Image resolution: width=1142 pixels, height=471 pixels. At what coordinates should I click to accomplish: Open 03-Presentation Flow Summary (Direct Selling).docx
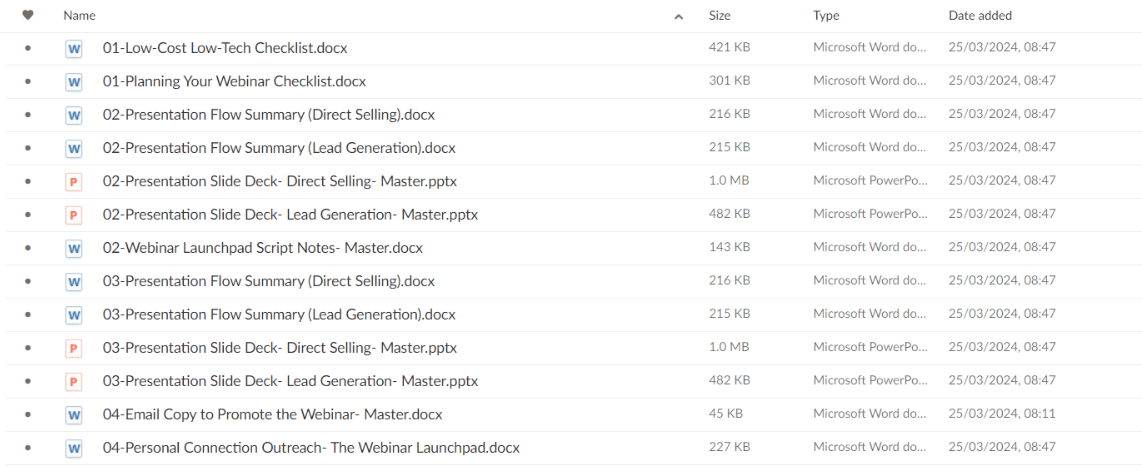269,281
